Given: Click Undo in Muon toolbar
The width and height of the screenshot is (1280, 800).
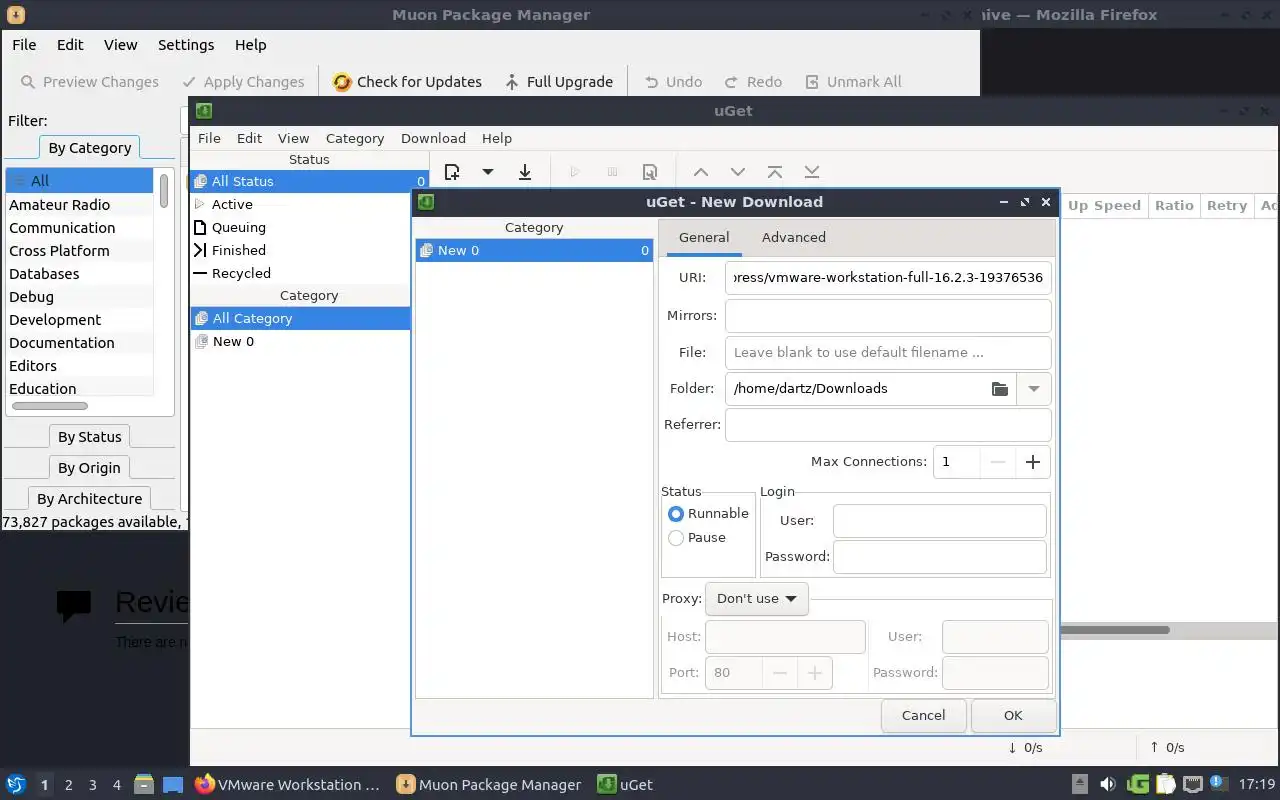Looking at the screenshot, I should [673, 82].
